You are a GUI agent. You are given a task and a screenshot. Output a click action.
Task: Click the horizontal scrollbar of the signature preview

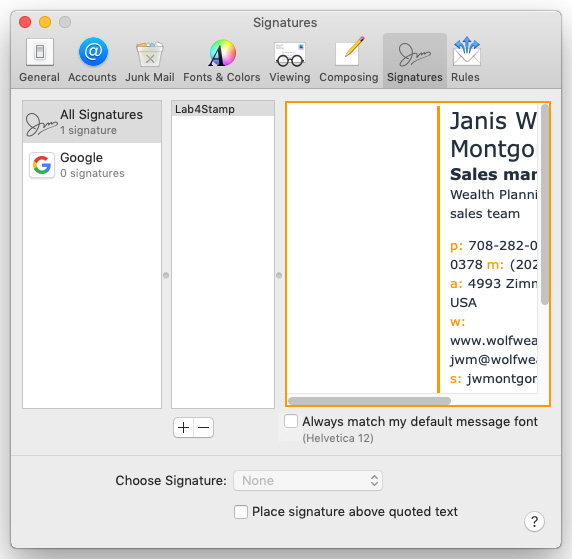(x=369, y=401)
